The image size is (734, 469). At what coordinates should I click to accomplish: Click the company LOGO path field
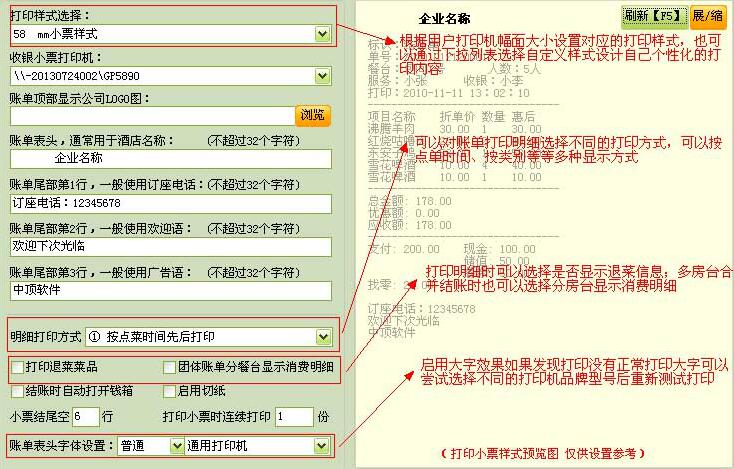tap(150, 116)
